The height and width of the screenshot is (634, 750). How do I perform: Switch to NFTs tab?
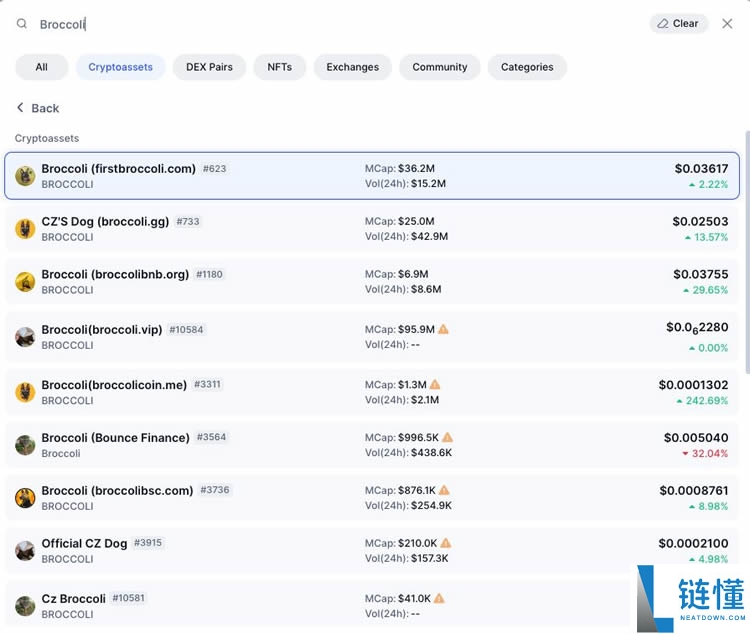pos(280,67)
